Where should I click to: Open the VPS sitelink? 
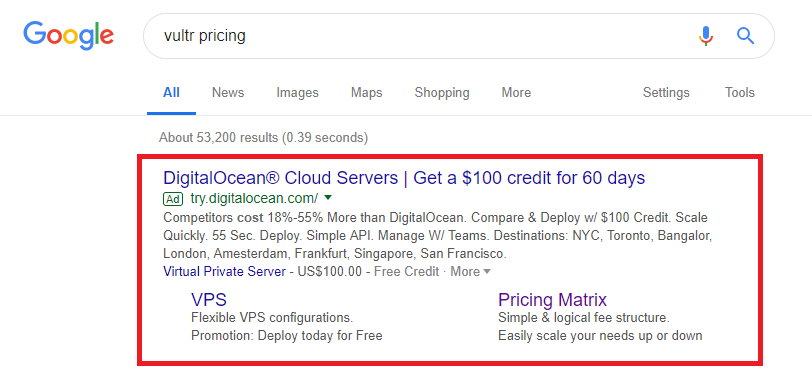pyautogui.click(x=209, y=300)
